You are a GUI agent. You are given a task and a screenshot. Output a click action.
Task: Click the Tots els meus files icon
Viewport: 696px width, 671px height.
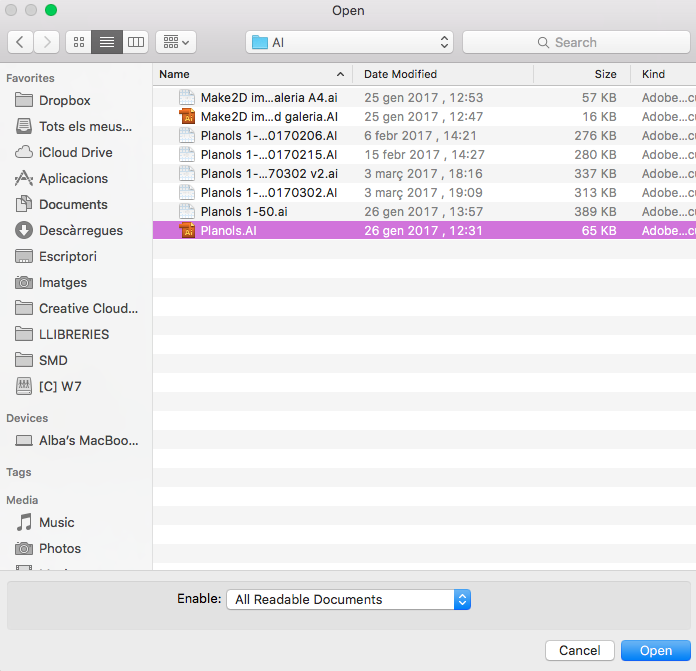pos(24,126)
